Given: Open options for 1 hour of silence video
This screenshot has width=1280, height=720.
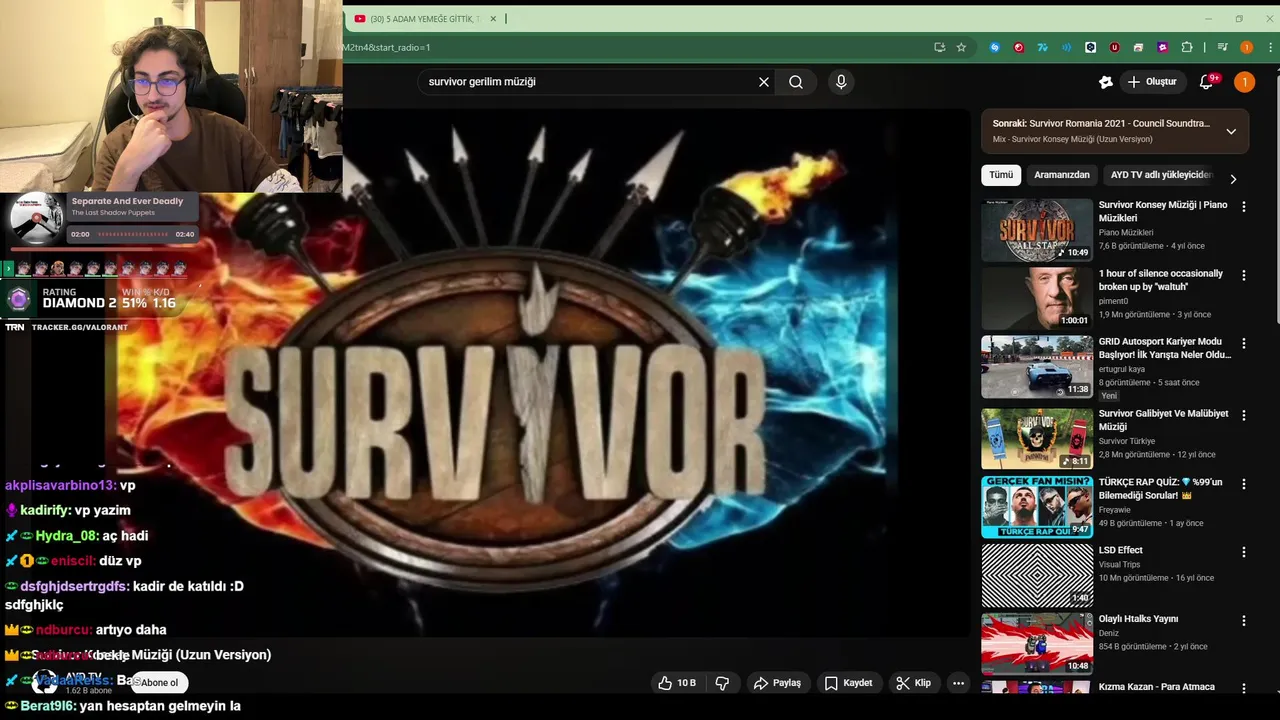Looking at the screenshot, I should click(x=1244, y=275).
